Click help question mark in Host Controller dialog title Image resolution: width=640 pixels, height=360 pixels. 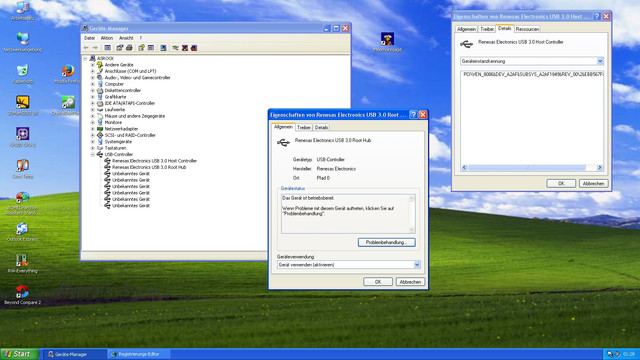click(597, 16)
